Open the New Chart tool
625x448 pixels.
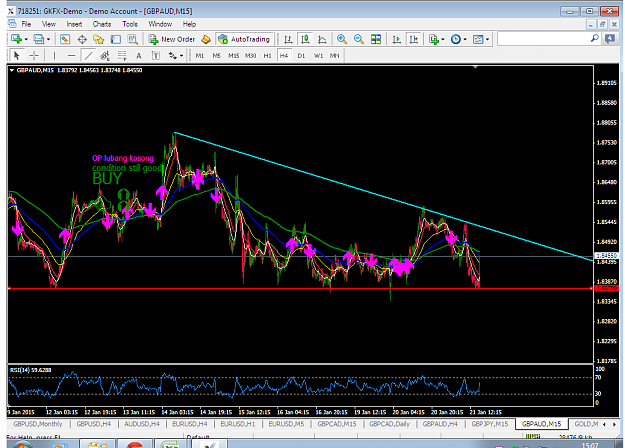16,39
